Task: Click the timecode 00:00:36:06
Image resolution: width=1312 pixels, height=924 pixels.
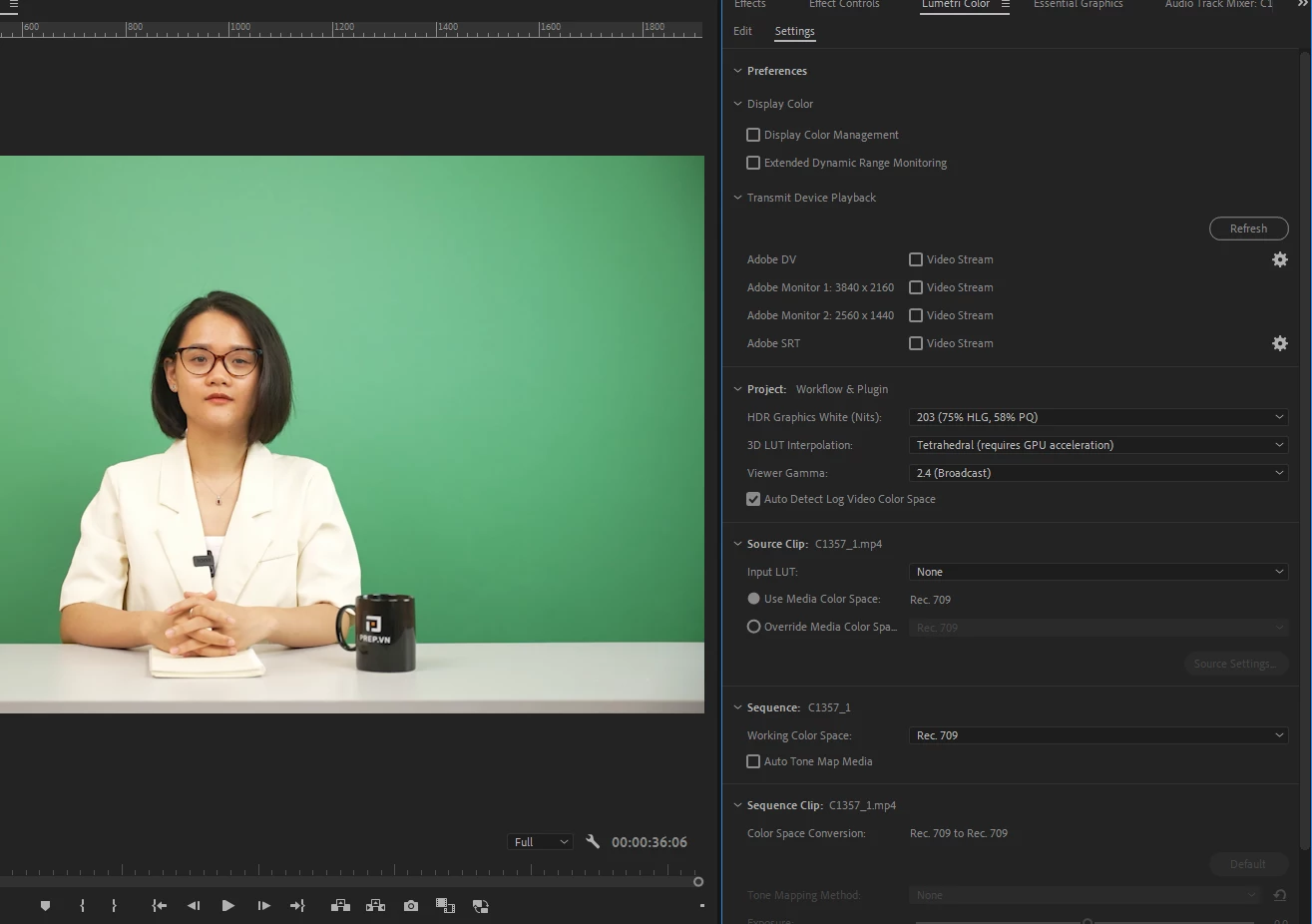Action: (650, 842)
